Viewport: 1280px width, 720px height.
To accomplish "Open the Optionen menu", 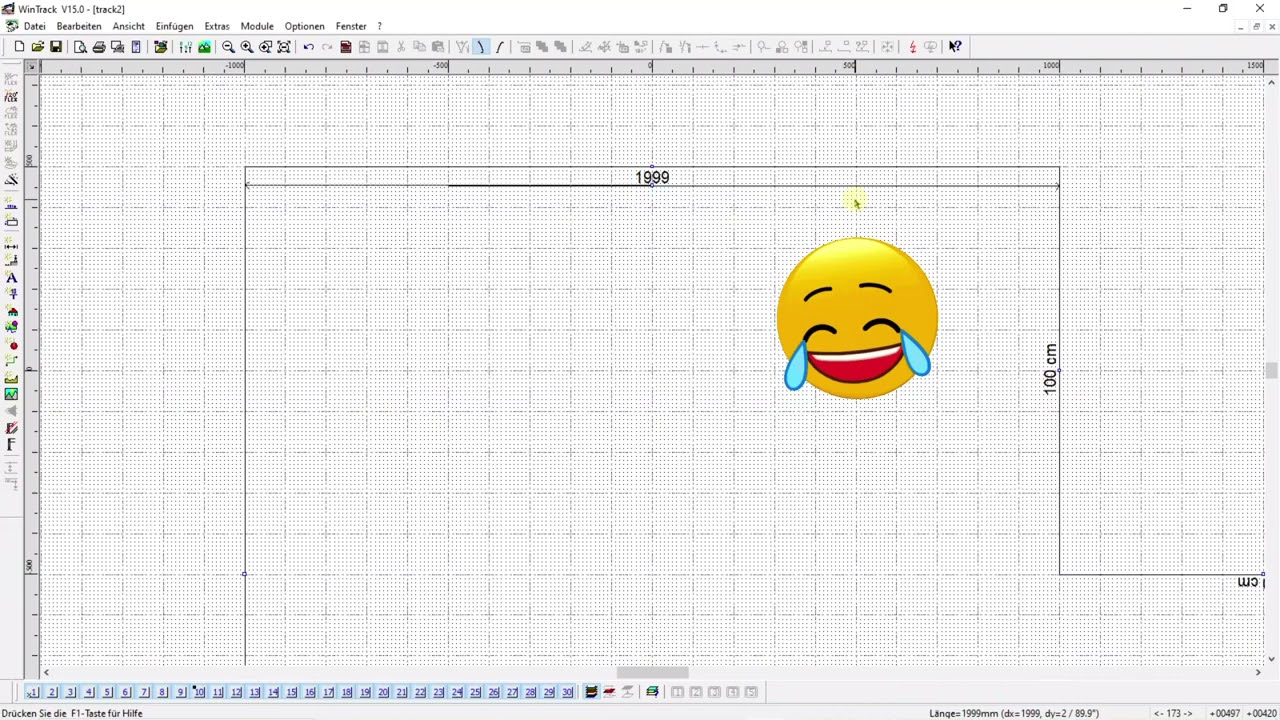I will pos(304,26).
